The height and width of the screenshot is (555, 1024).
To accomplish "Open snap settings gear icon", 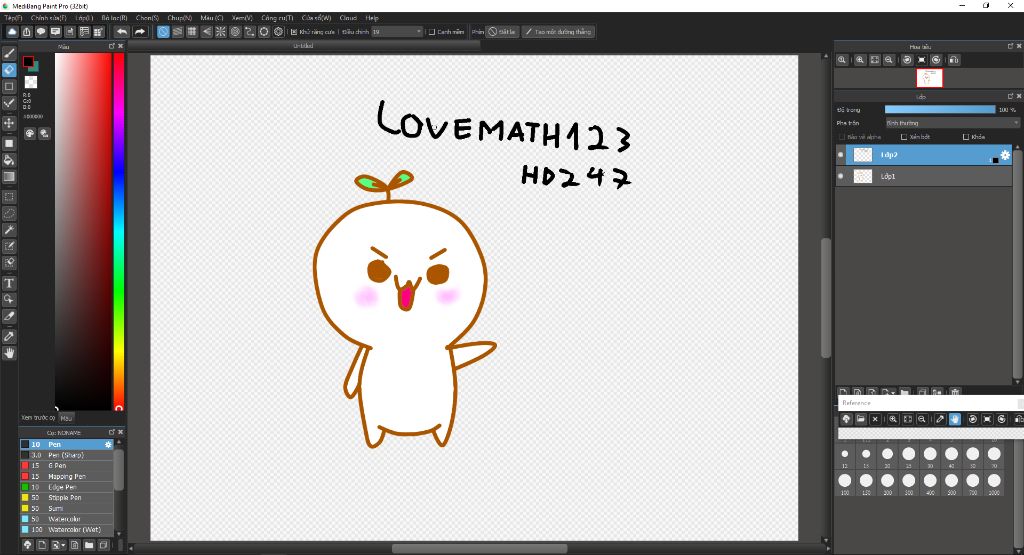I will click(279, 31).
